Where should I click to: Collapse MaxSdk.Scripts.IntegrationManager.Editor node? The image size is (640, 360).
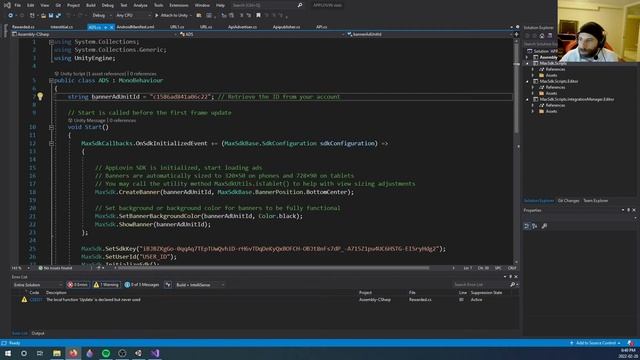(527, 99)
